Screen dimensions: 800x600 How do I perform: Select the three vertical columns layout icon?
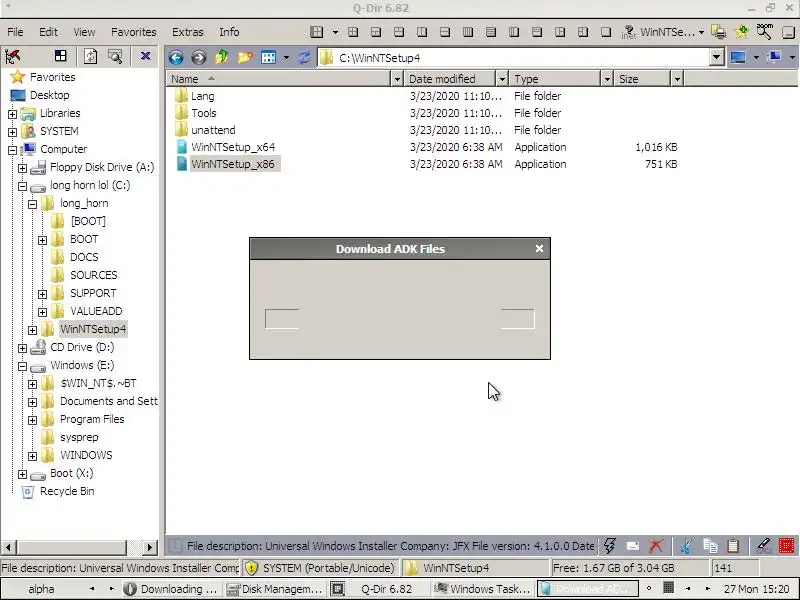468,32
